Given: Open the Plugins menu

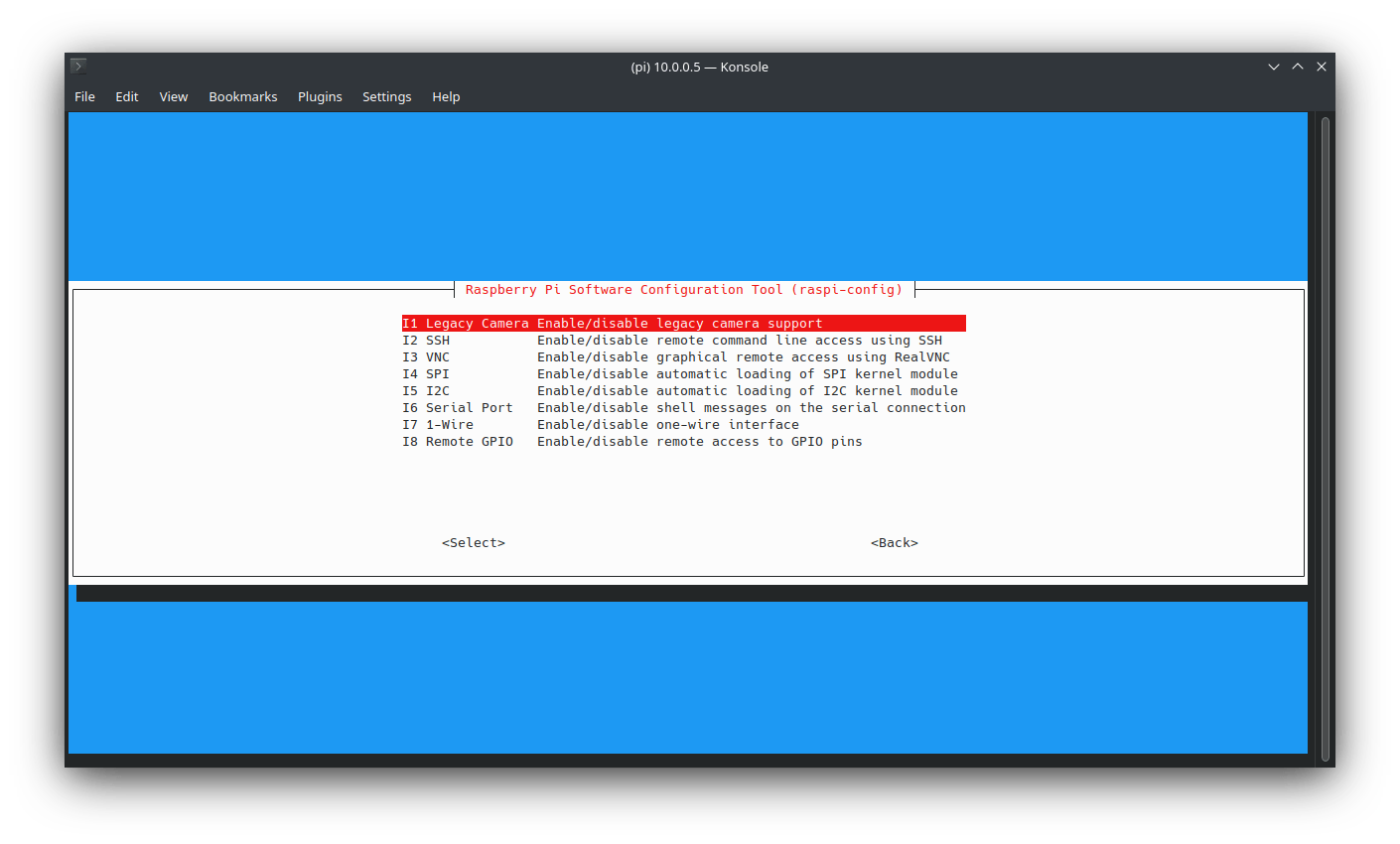Looking at the screenshot, I should (320, 96).
